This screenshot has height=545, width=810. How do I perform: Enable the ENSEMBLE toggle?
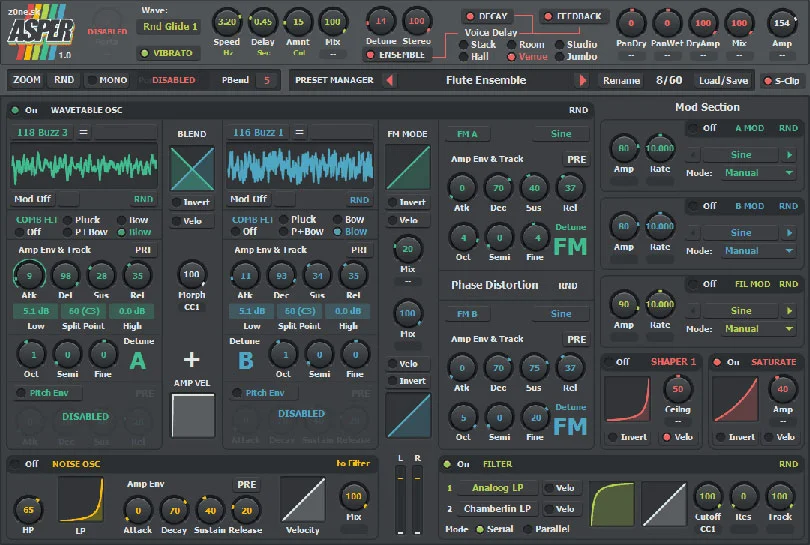pos(397,55)
